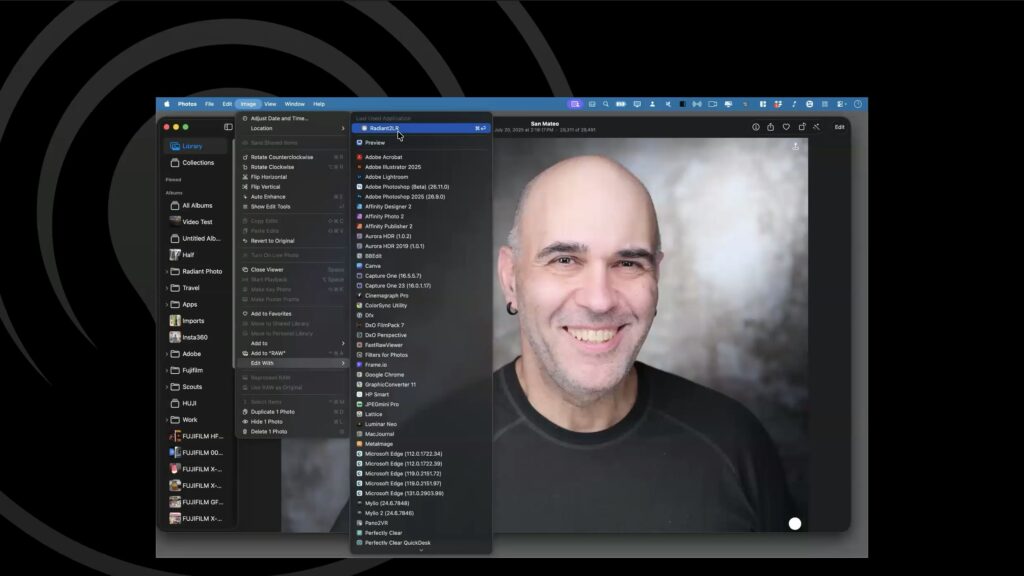Toggle the Favorite heart icon
Viewport: 1024px width, 576px height.
point(786,127)
